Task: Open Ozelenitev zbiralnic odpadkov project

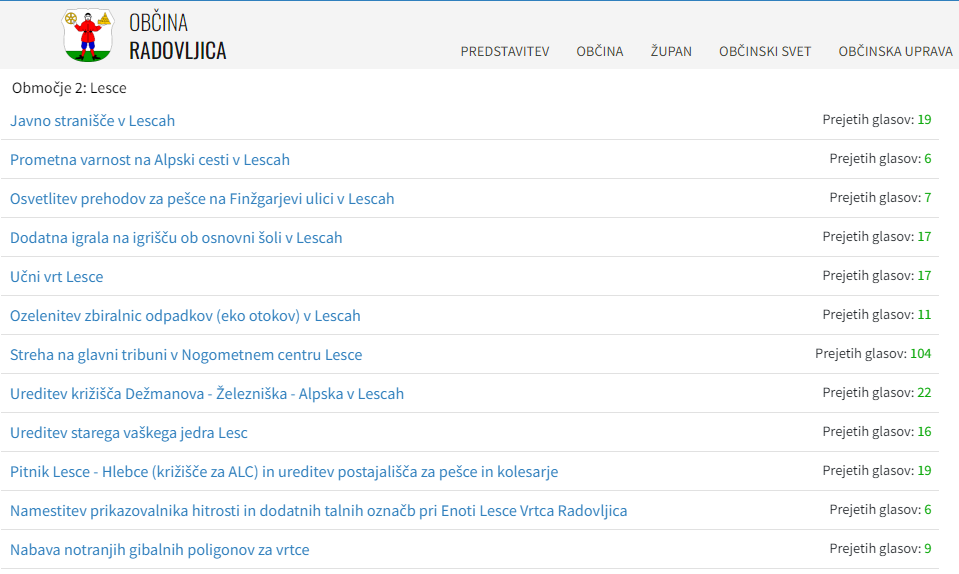Action: tap(185, 316)
